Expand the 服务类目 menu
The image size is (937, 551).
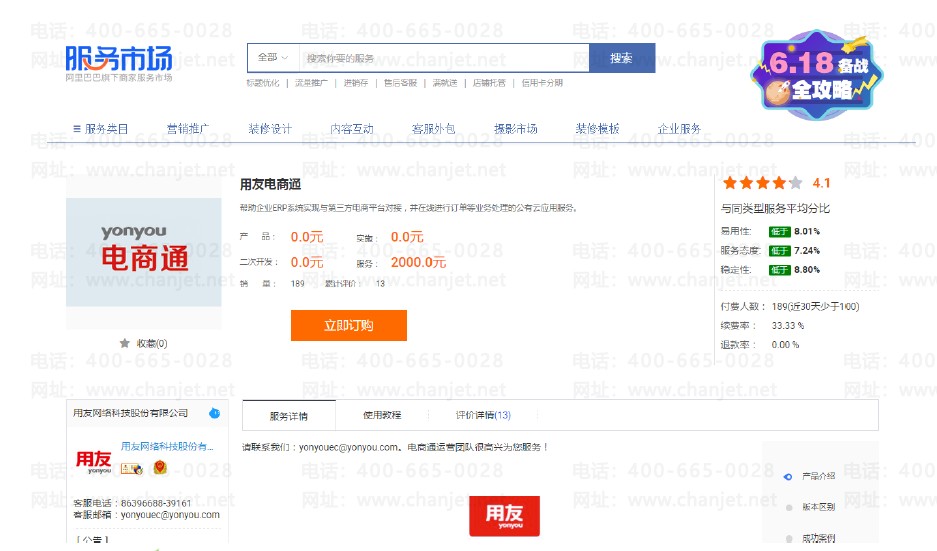[100, 128]
